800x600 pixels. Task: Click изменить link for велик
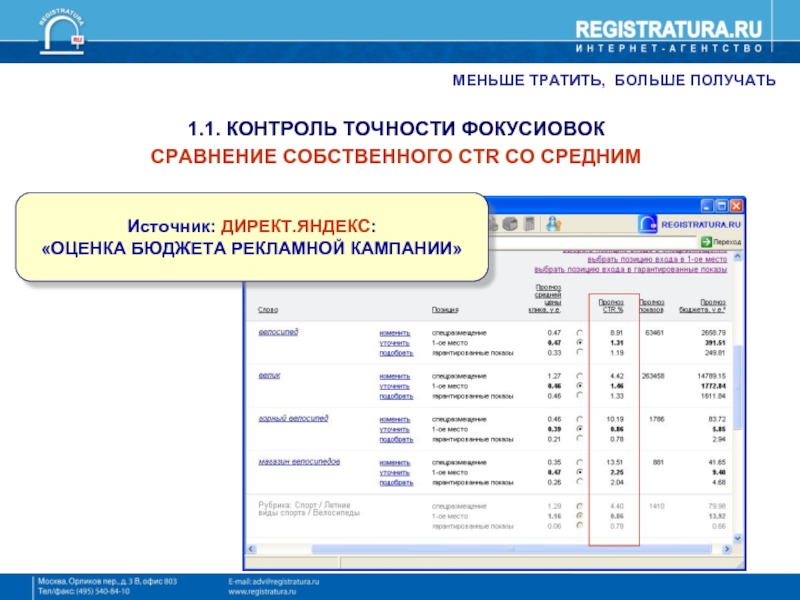pos(394,376)
